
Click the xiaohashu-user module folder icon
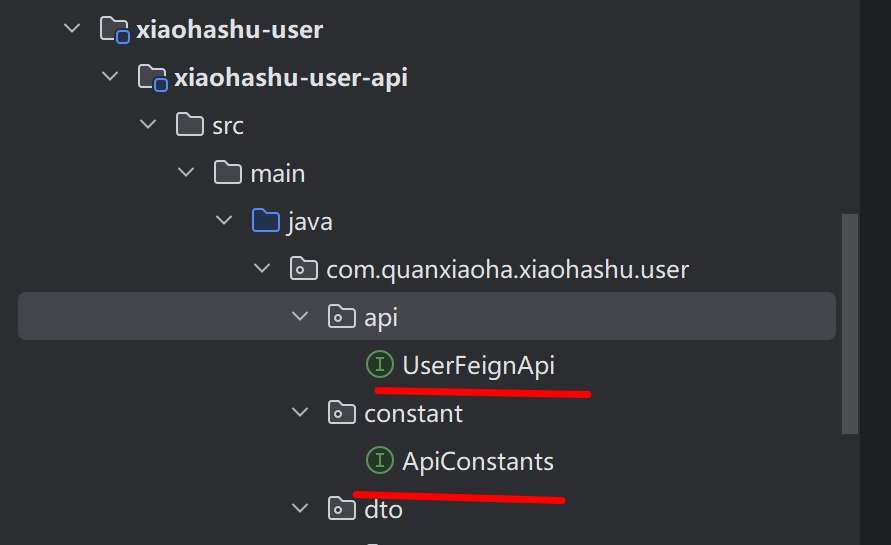(114, 29)
